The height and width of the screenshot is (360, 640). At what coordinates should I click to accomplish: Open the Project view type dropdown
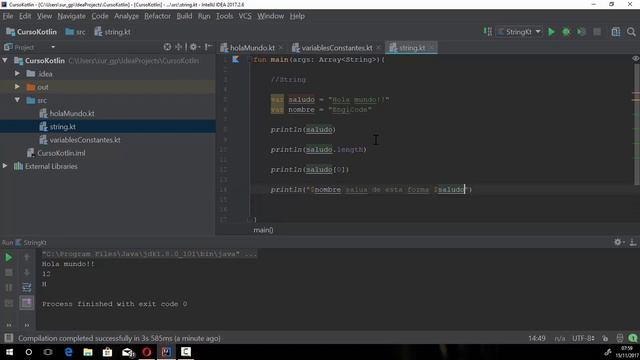pyautogui.click(x=53, y=47)
